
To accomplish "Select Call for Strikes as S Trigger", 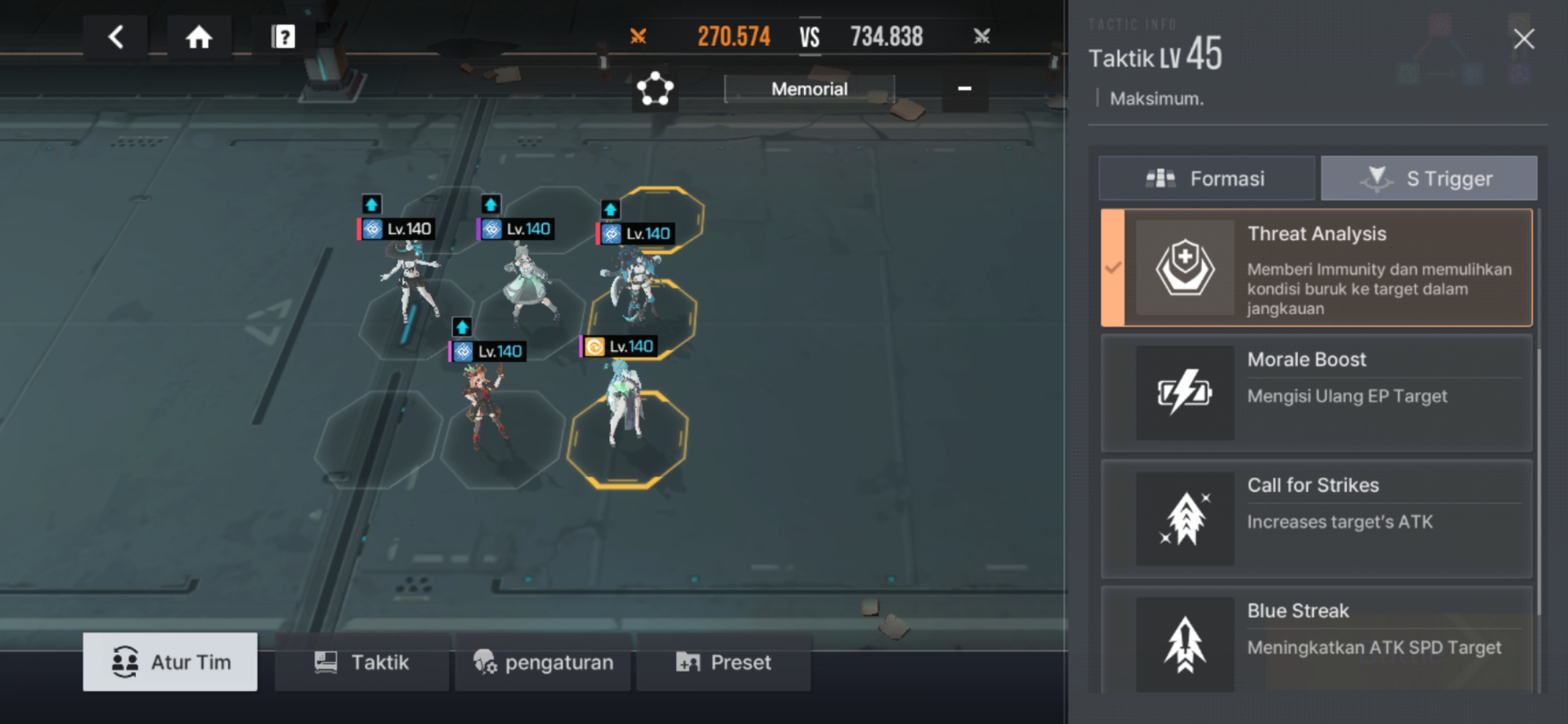I will pyautogui.click(x=1317, y=519).
